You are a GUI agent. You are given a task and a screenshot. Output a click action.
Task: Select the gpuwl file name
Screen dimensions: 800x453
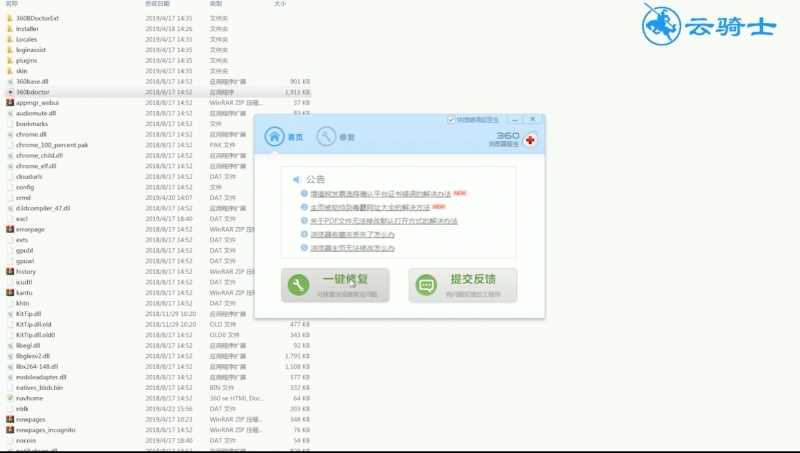tap(25, 261)
